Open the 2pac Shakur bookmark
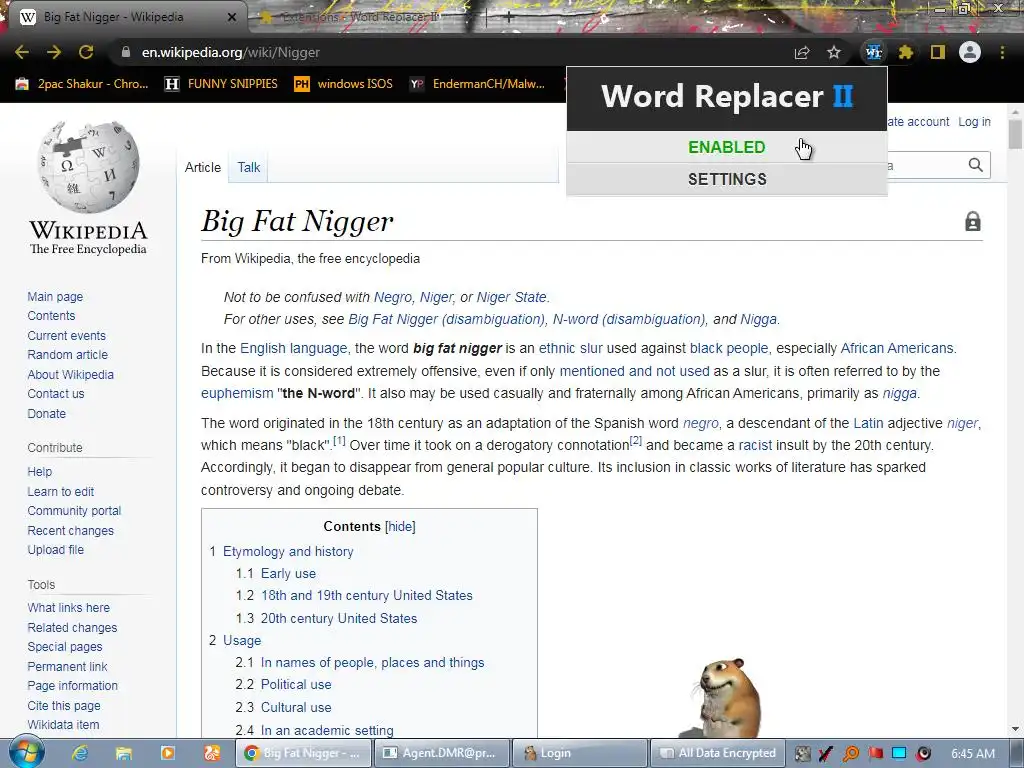 pyautogui.click(x=82, y=84)
